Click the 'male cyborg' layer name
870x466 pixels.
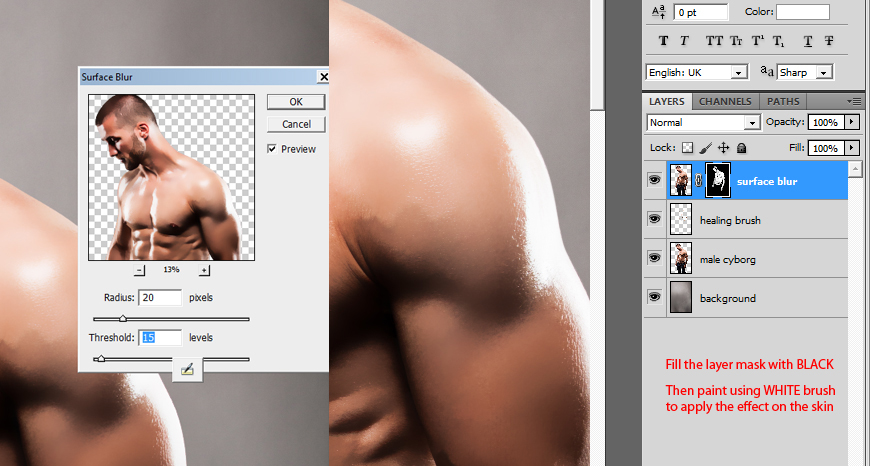coord(727,259)
